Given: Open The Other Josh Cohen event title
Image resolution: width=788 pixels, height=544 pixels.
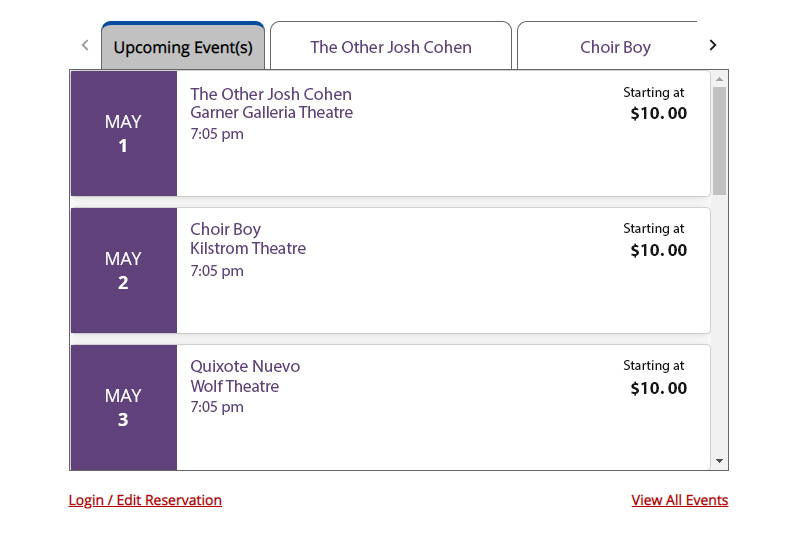Looking at the screenshot, I should pyautogui.click(x=271, y=94).
